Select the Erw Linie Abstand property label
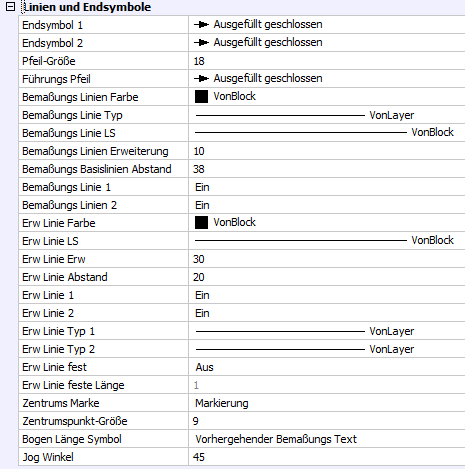 65,277
